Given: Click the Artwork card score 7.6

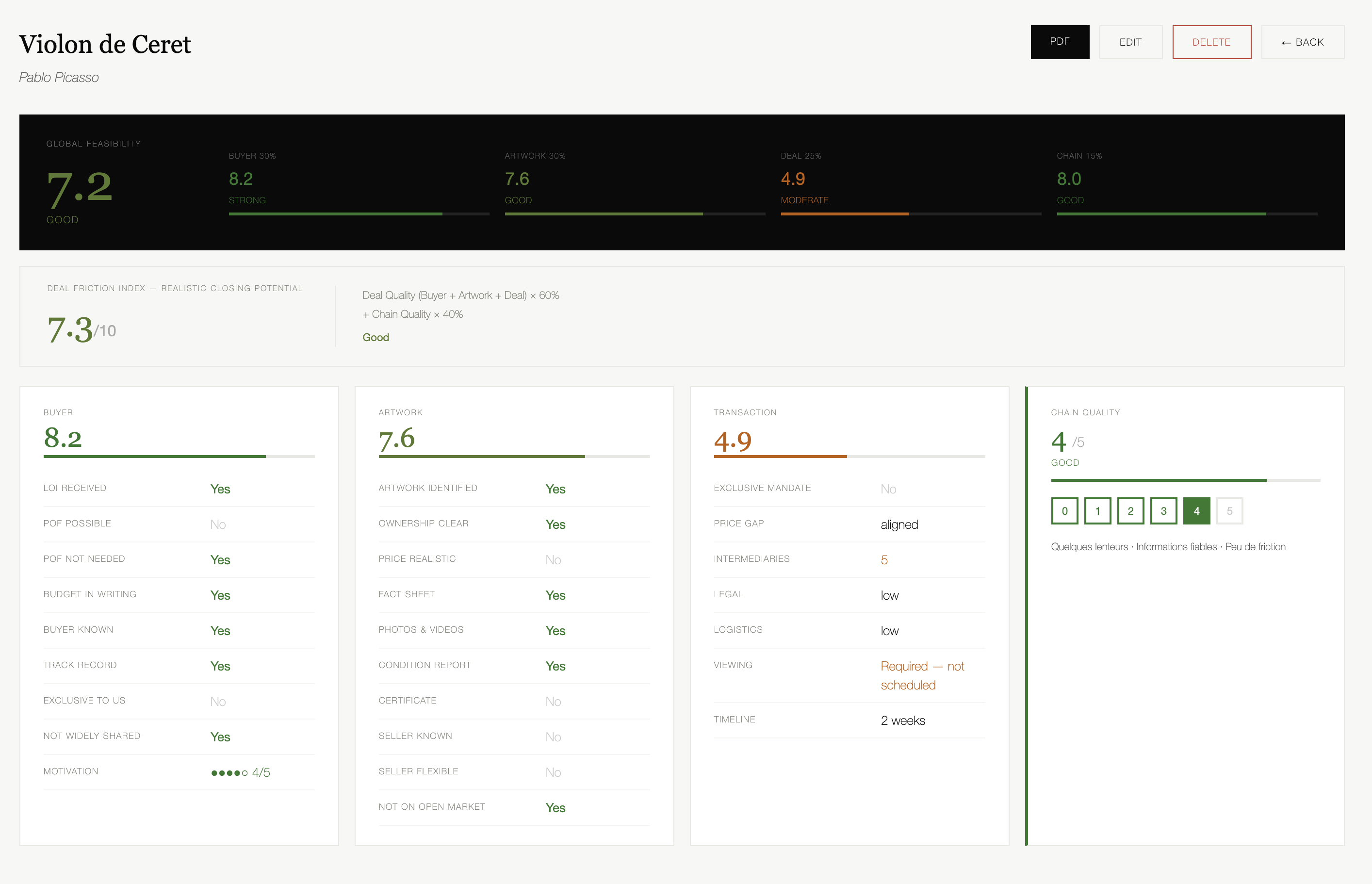Looking at the screenshot, I should (396, 439).
